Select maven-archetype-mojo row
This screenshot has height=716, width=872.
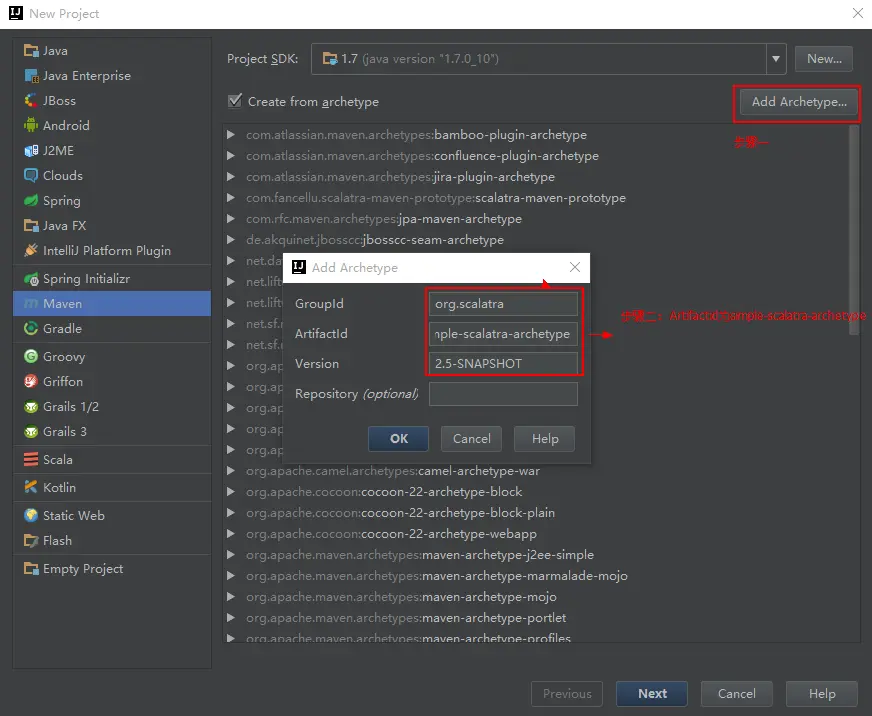[x=542, y=597]
